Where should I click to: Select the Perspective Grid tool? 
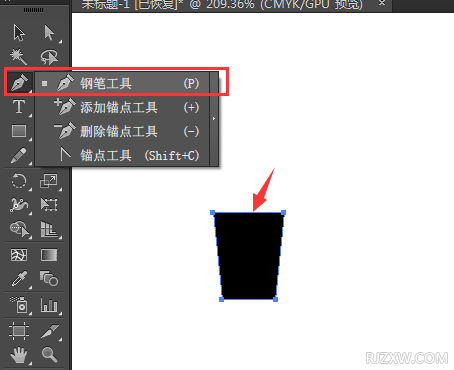click(x=49, y=229)
